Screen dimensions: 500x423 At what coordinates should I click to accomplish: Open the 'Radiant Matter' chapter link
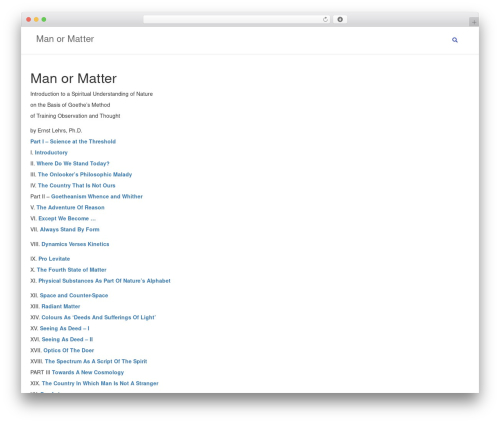[x=61, y=306]
